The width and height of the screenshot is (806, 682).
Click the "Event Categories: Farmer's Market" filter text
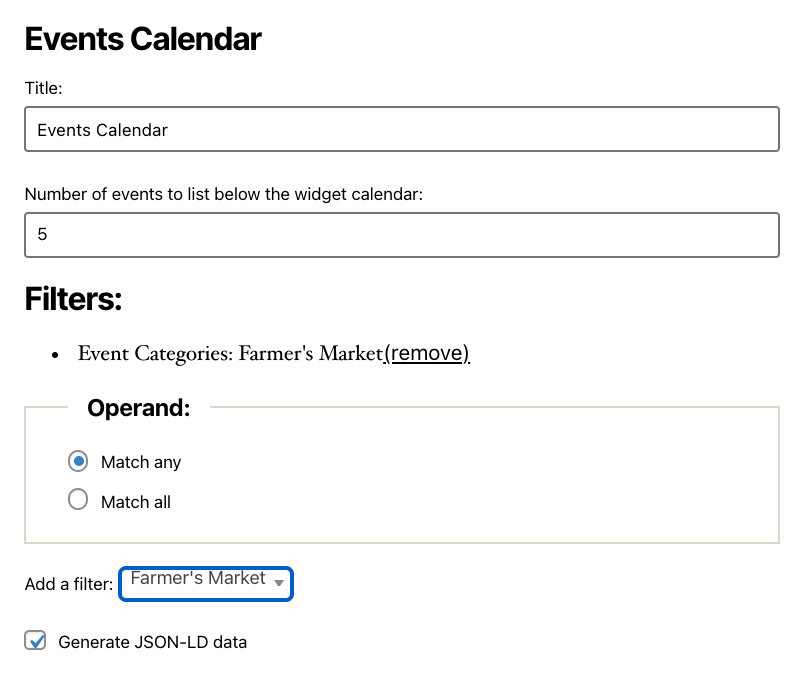tap(230, 353)
